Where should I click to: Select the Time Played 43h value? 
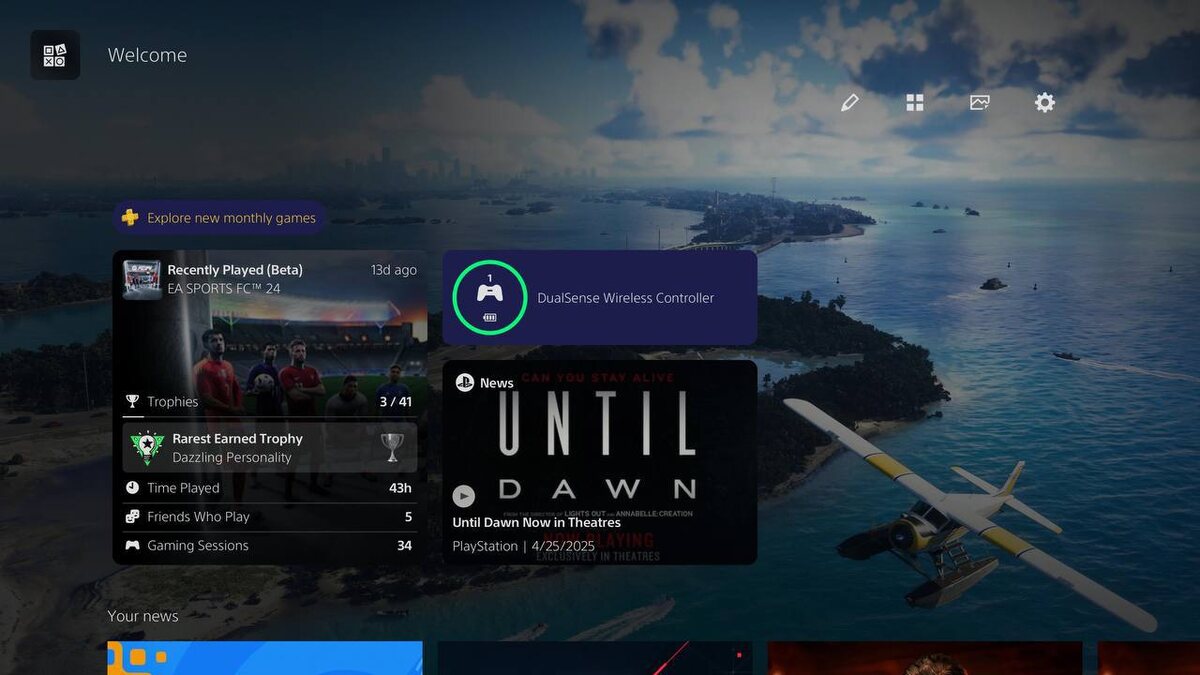[x=400, y=488]
